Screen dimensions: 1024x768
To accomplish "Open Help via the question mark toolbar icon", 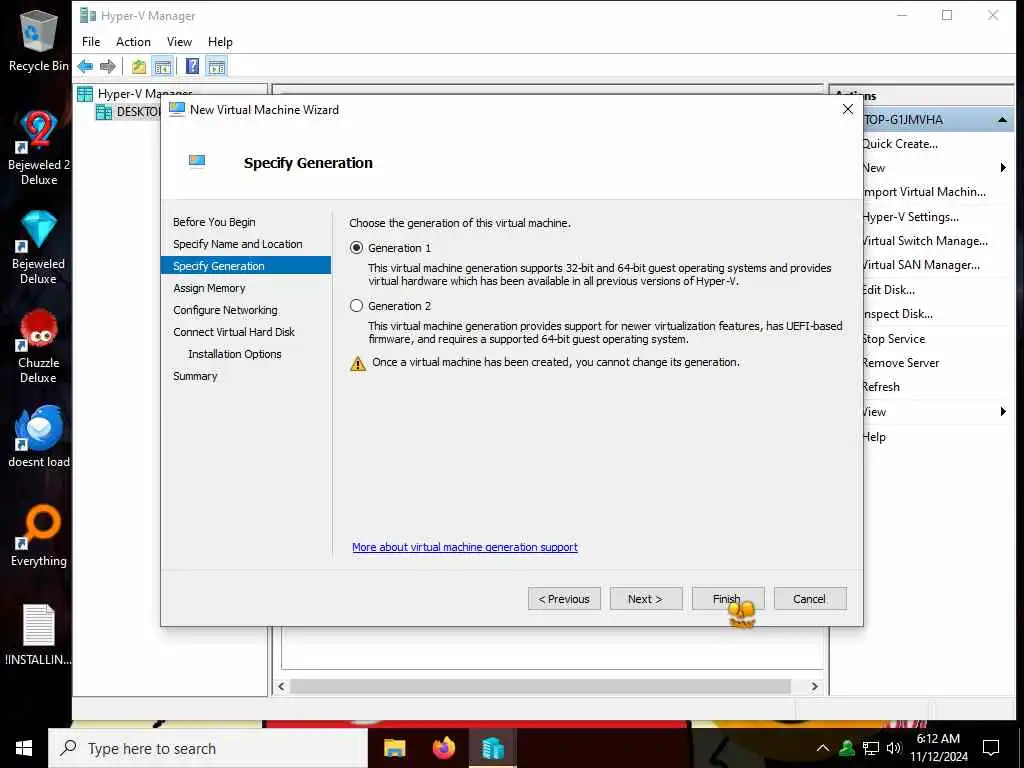I will tap(193, 66).
